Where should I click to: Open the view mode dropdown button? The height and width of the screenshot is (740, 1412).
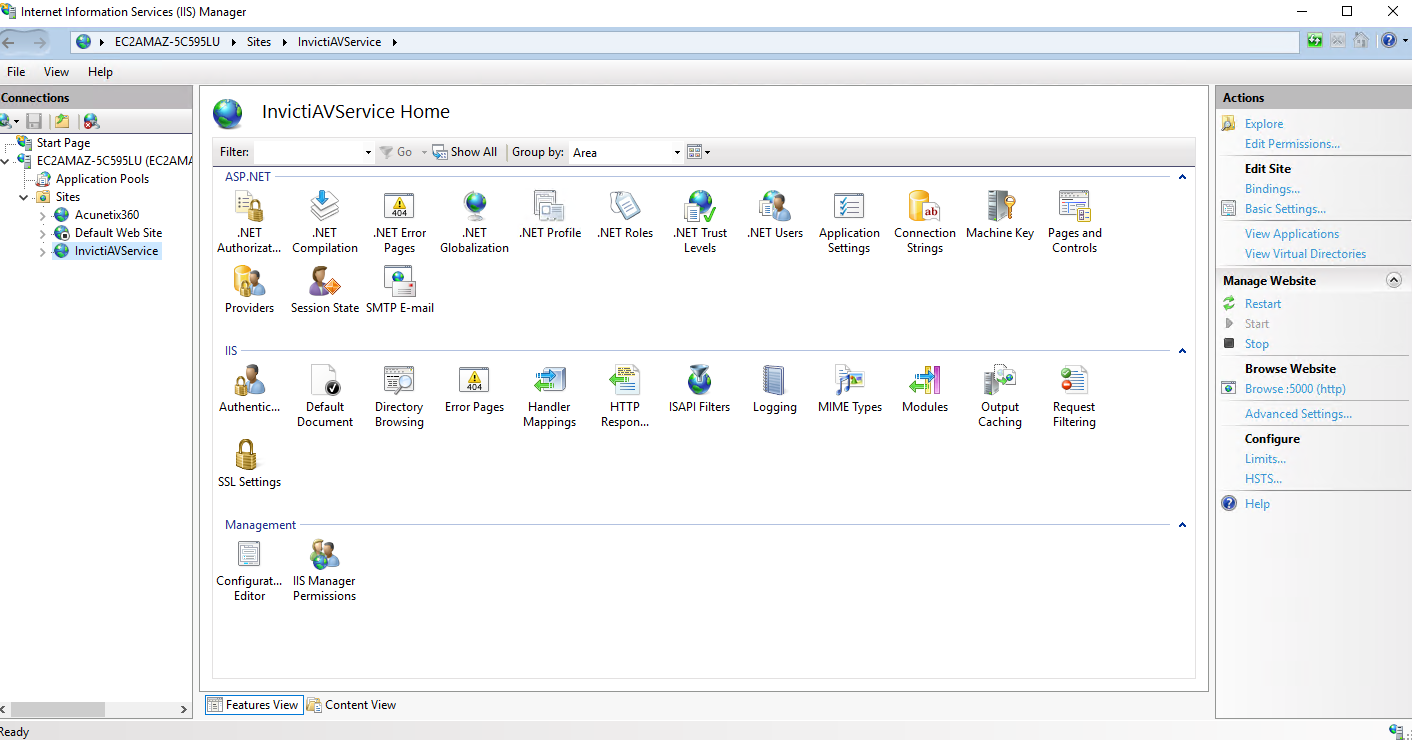tap(698, 152)
